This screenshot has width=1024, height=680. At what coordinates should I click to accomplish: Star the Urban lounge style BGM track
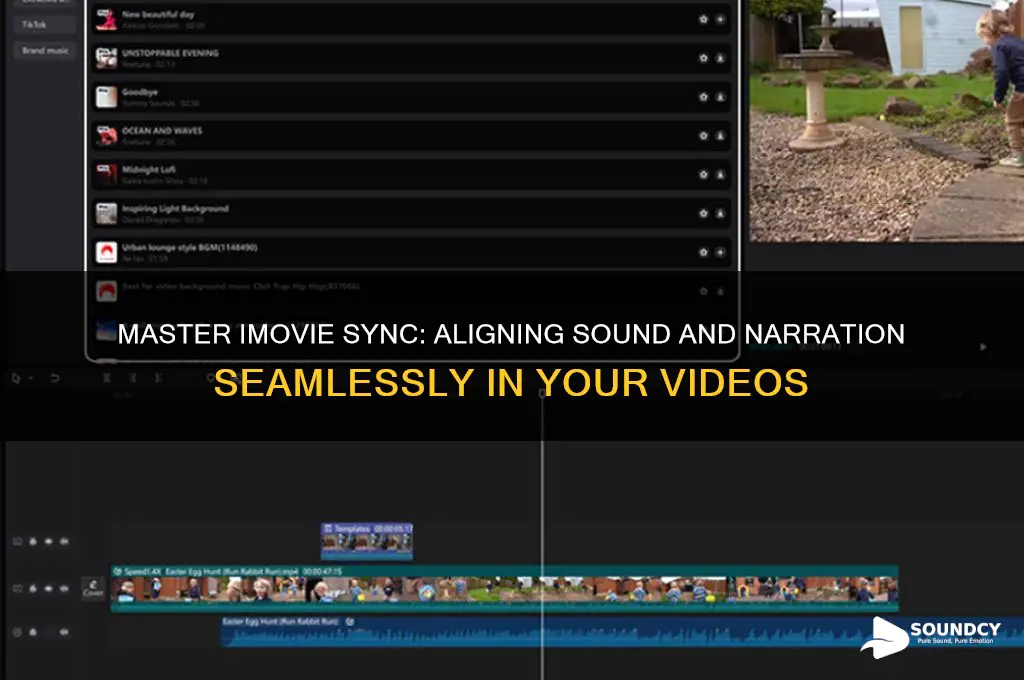pos(703,252)
